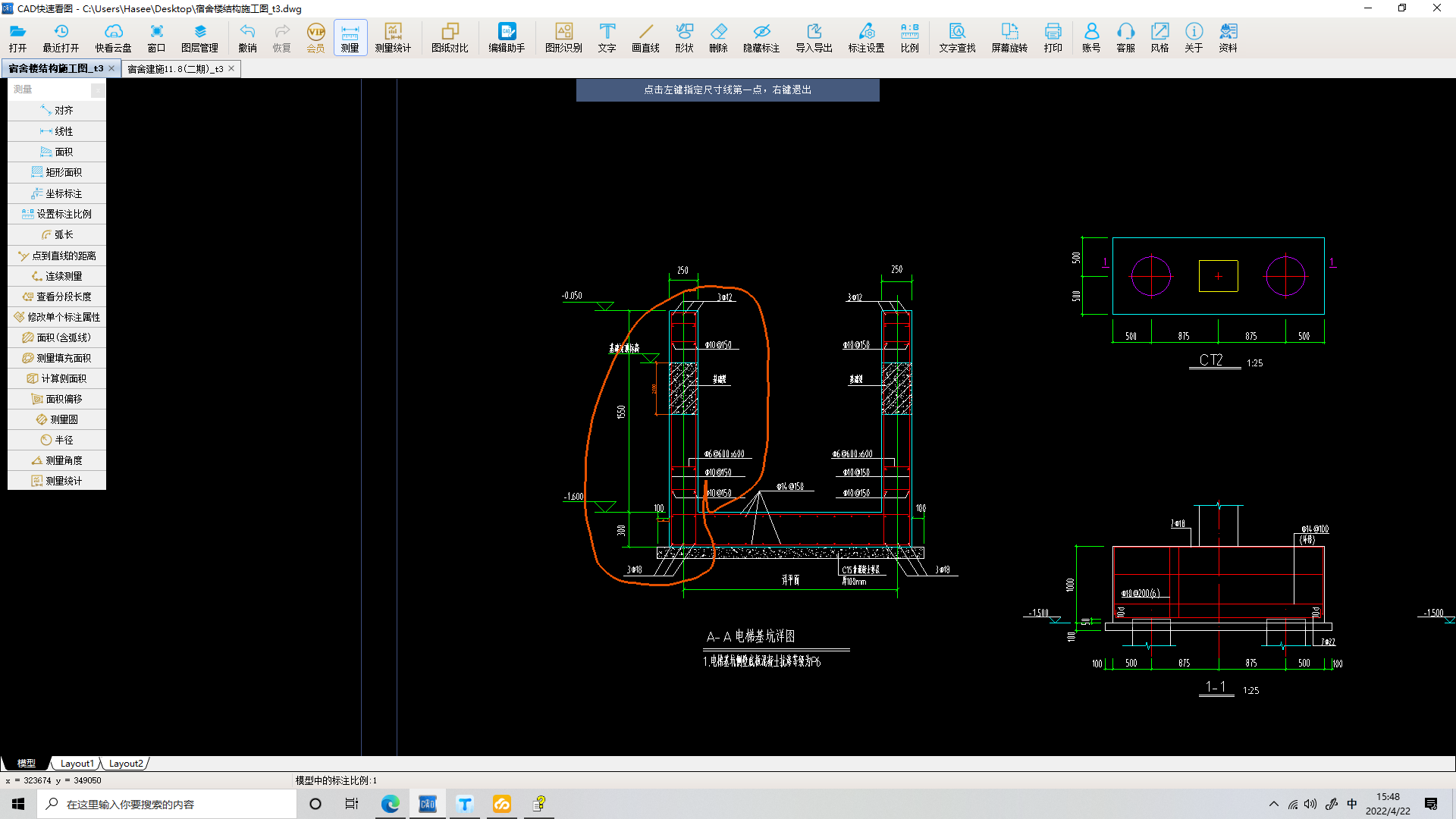1456x819 pixels.
Task: Choose 面积(含弧线) measurement
Action: pos(57,337)
